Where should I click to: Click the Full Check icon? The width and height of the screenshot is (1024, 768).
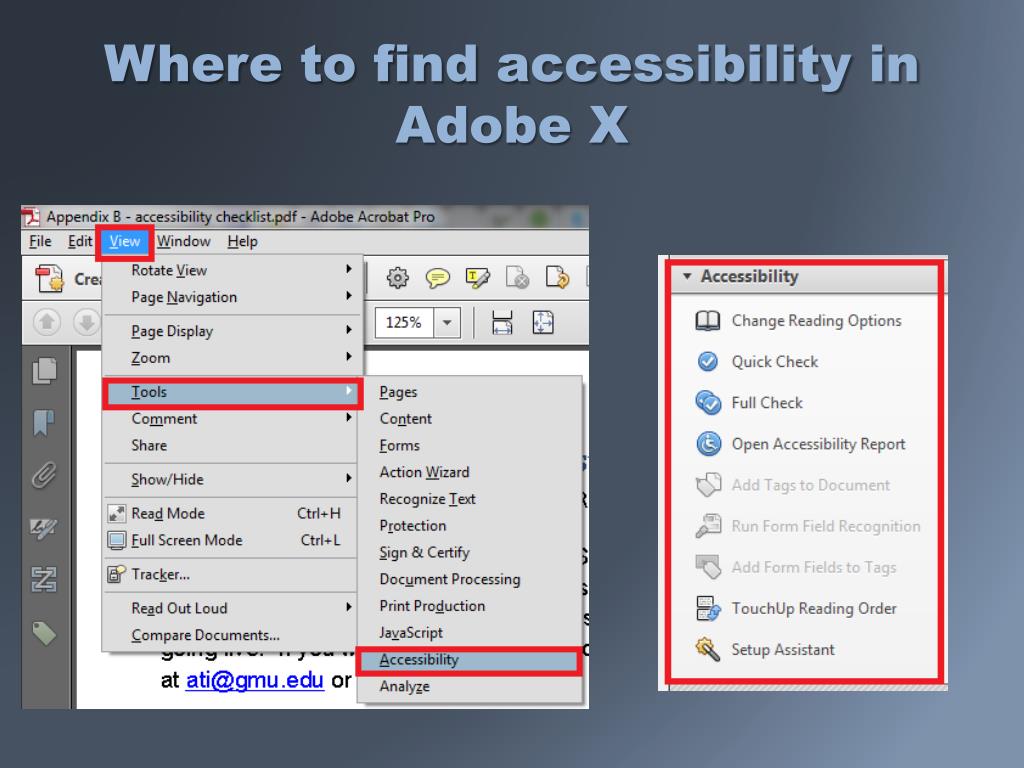point(708,403)
